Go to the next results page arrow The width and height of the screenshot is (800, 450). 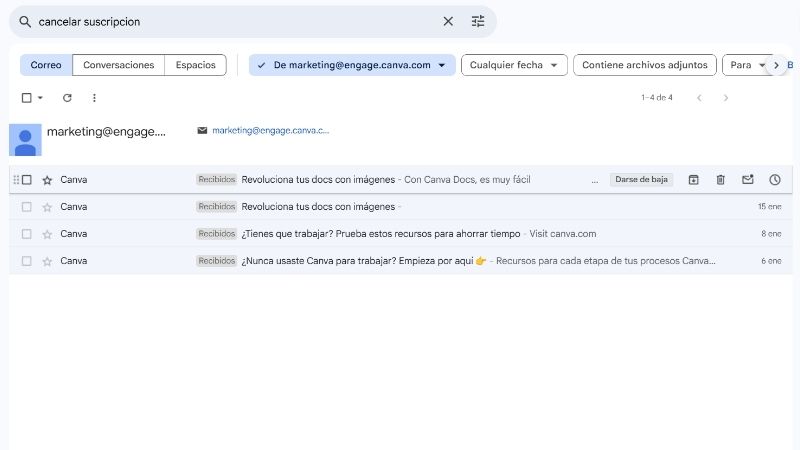(x=726, y=97)
